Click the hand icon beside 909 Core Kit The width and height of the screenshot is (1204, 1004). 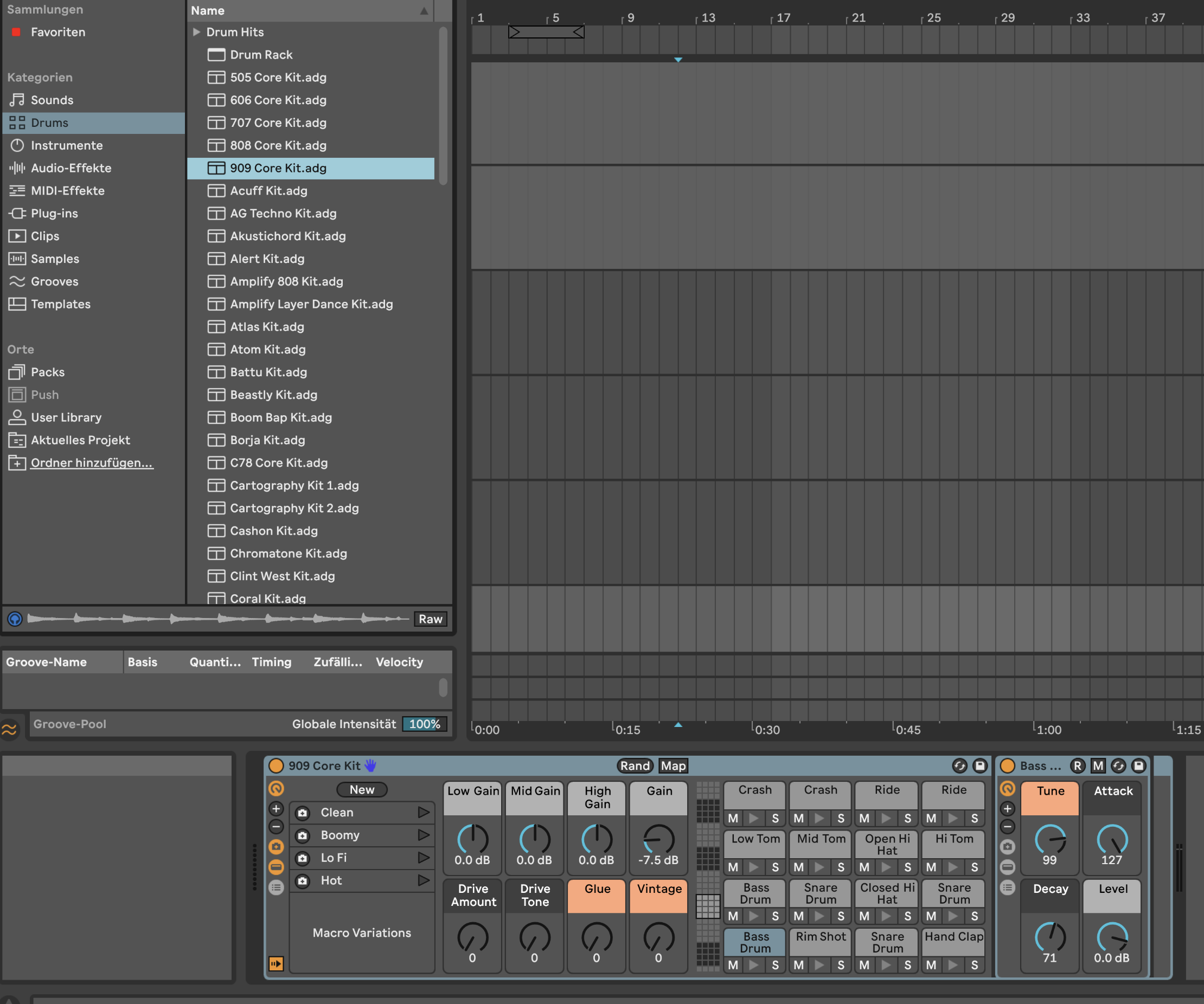[x=370, y=765]
